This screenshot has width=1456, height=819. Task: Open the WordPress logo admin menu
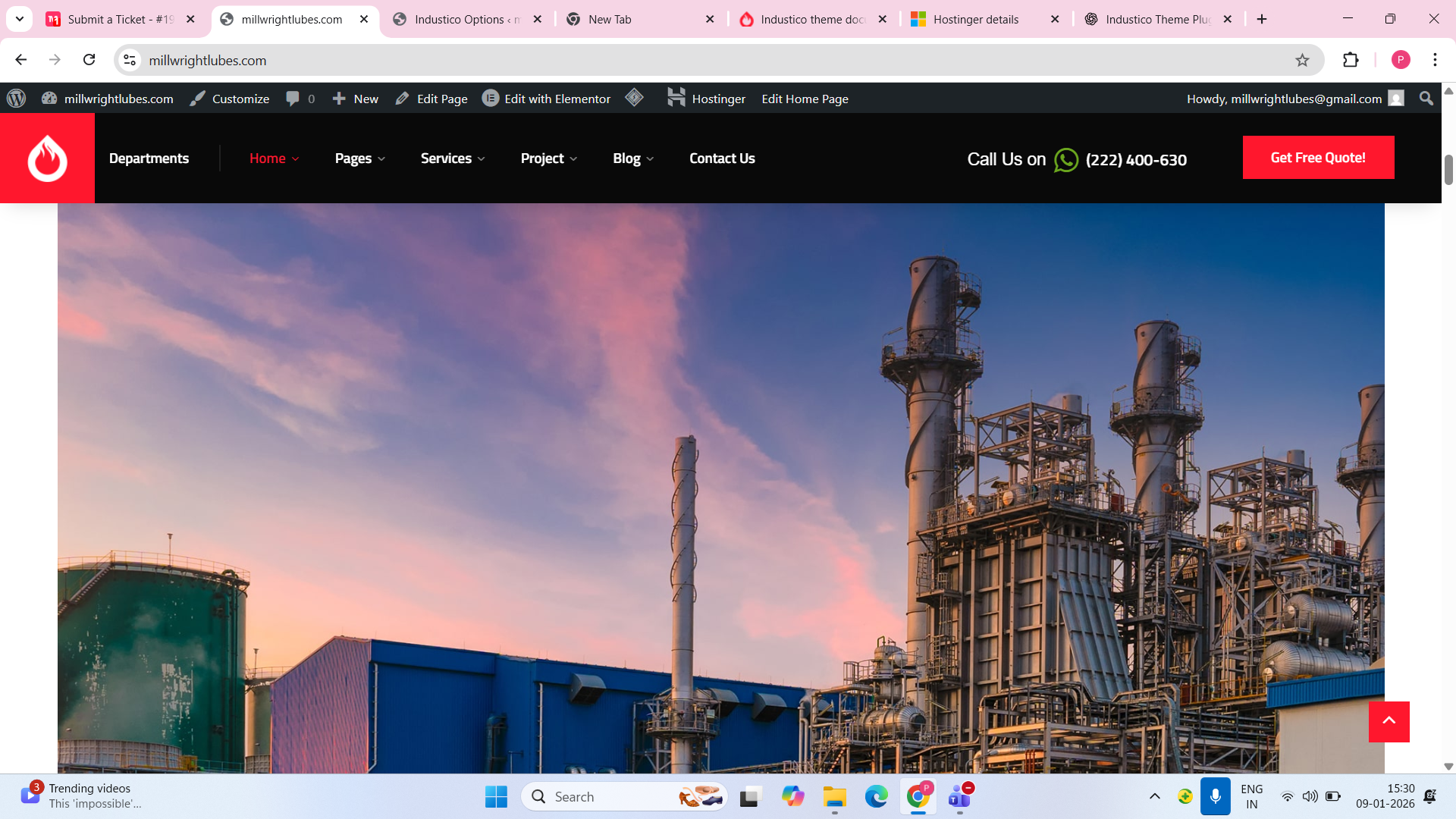16,99
